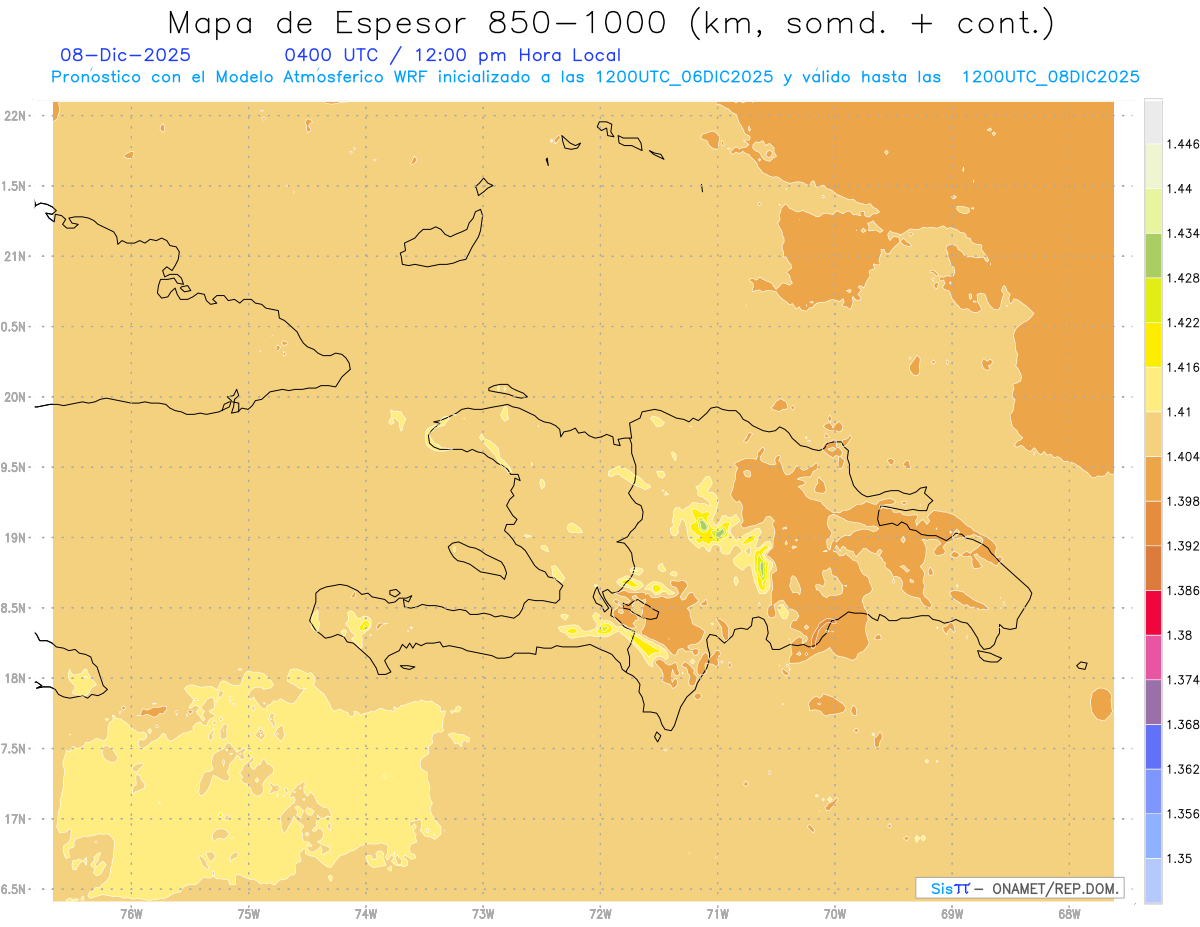The image size is (1200, 927).
Task: Click the latitude label '7.5N'
Action: pos(14,749)
